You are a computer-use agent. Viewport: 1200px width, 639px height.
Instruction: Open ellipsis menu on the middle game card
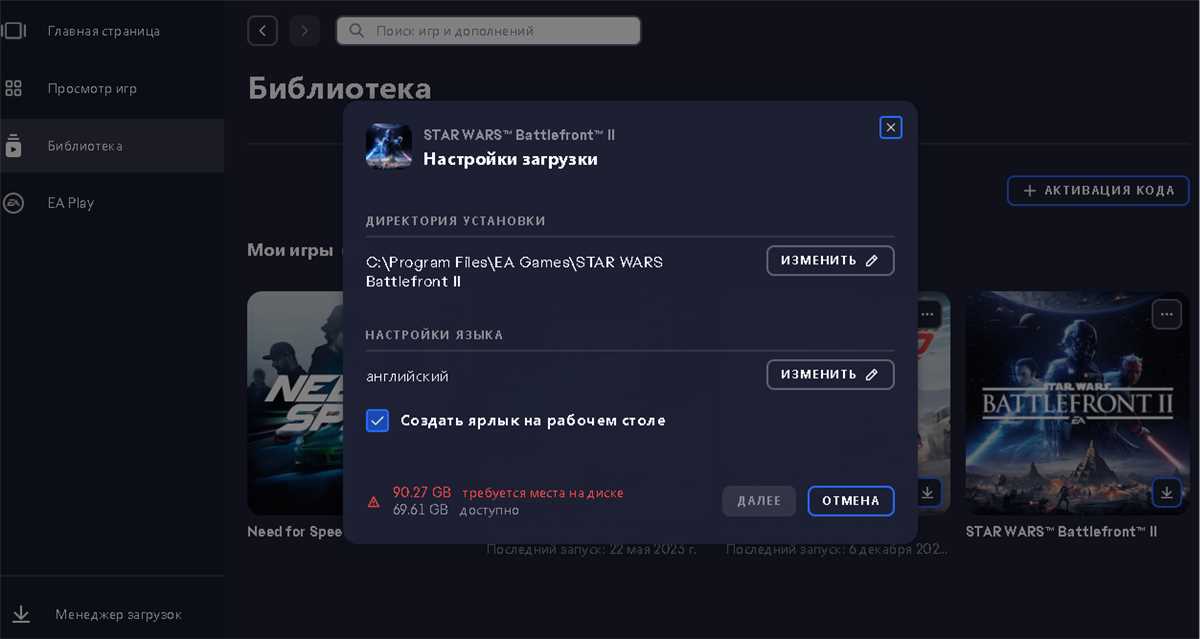click(x=927, y=313)
